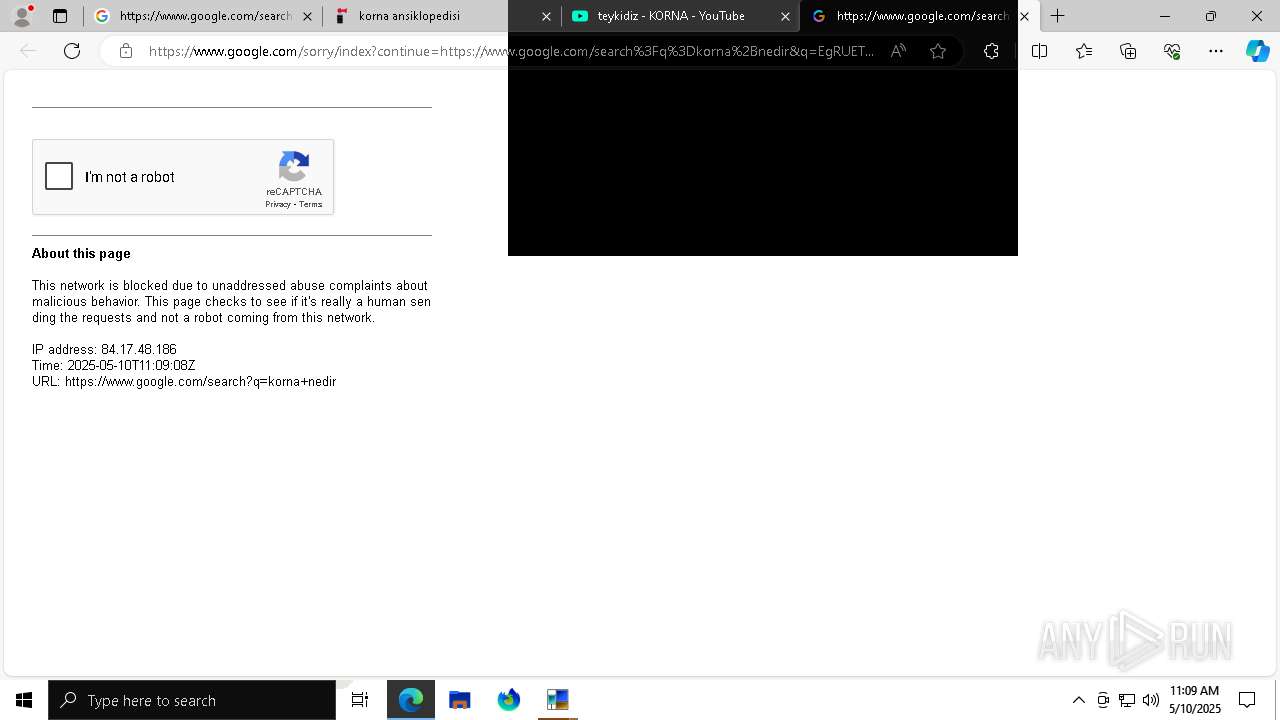Viewport: 1280px width, 720px height.
Task: Click the reCAPTCHA logo
Action: [294, 167]
